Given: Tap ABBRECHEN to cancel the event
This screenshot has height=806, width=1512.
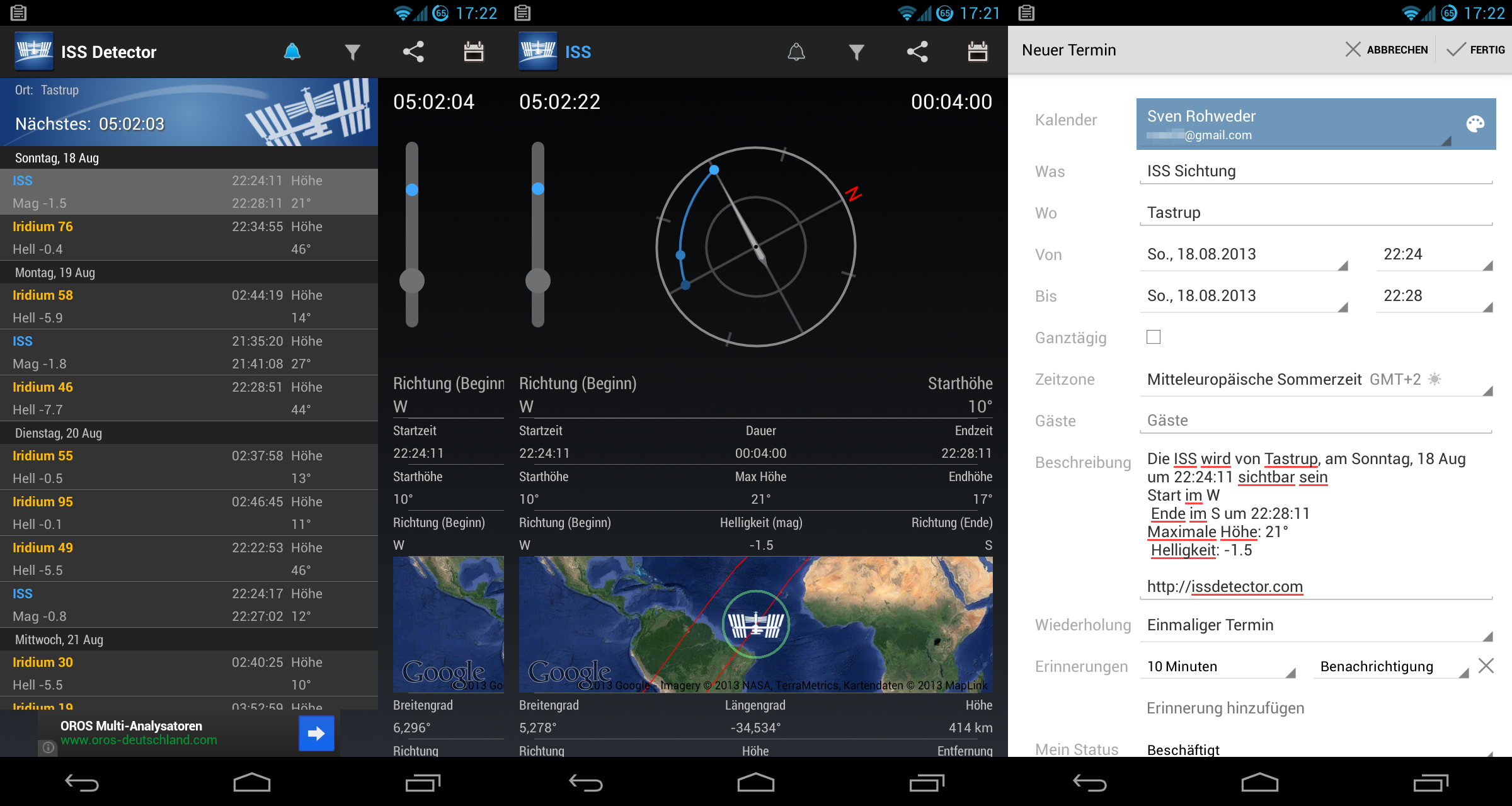Looking at the screenshot, I should [1386, 50].
